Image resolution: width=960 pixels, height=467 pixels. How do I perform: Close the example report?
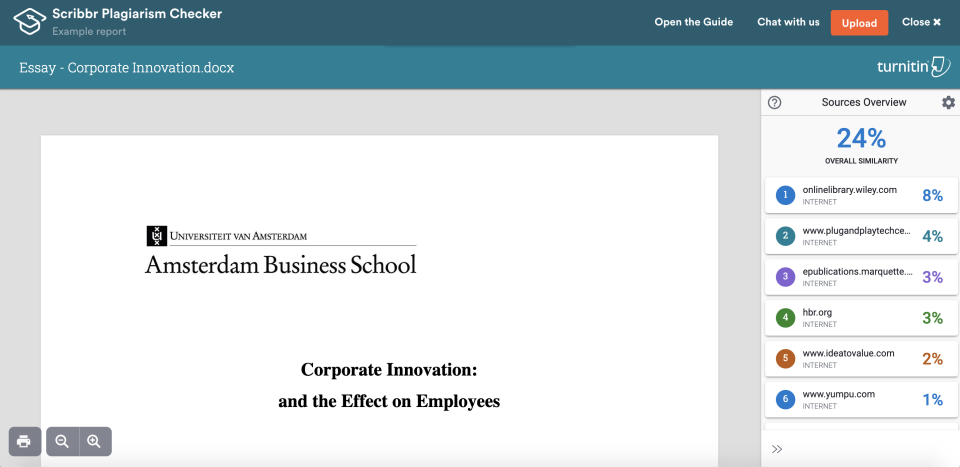click(x=921, y=22)
